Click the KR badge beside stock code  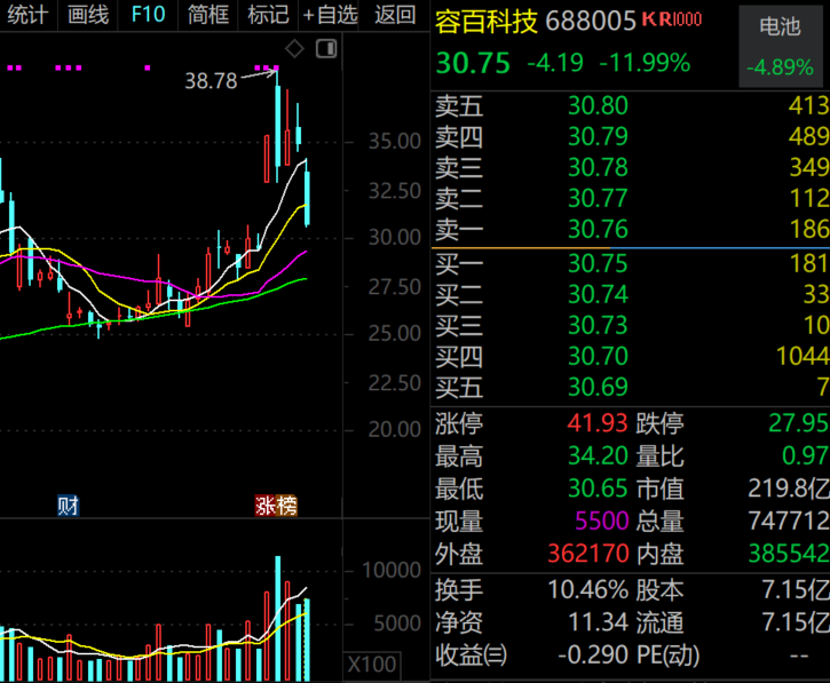(x=672, y=20)
